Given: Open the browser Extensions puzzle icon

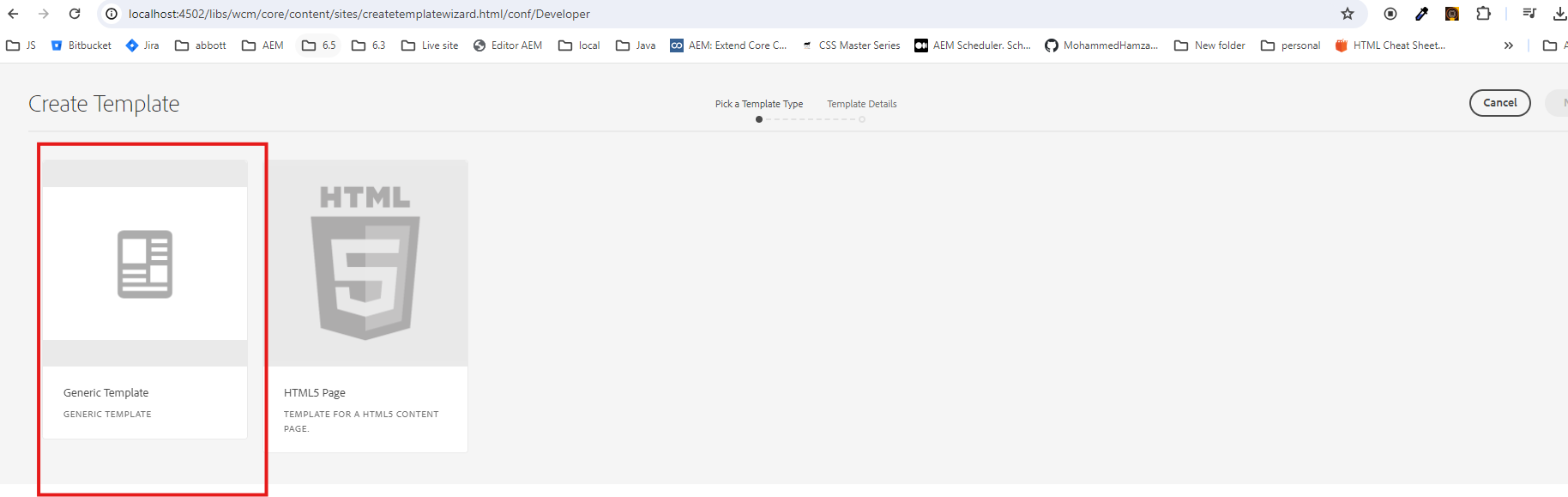Looking at the screenshot, I should pos(1483,14).
